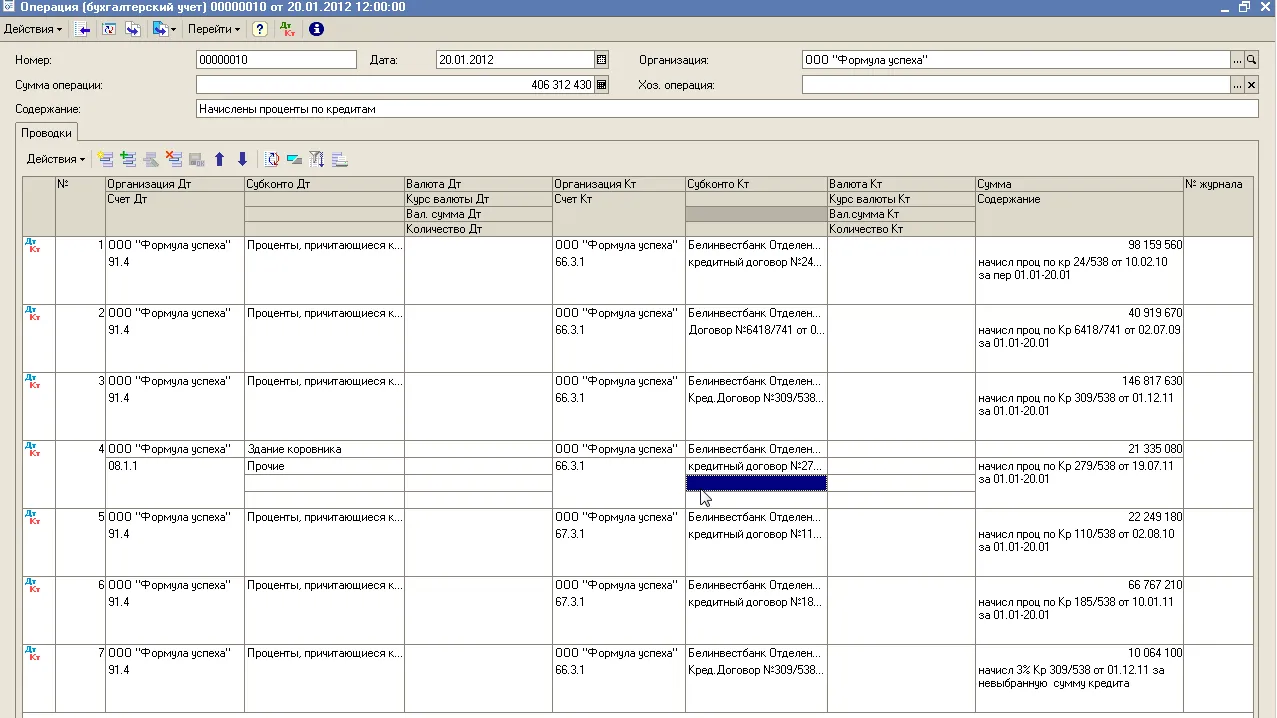Delete the row using the red X icon

click(x=174, y=159)
